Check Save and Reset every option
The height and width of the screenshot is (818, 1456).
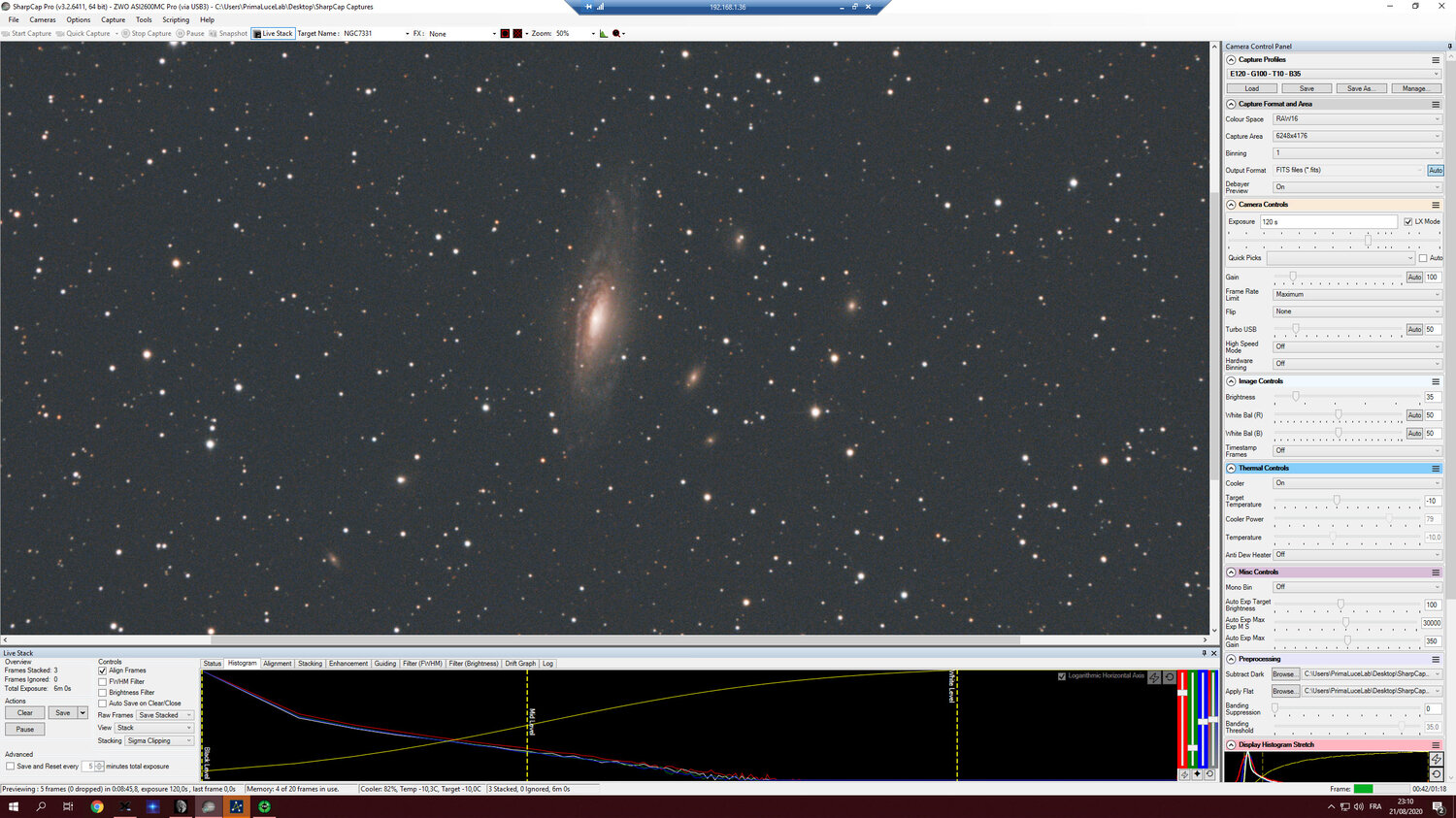10,767
